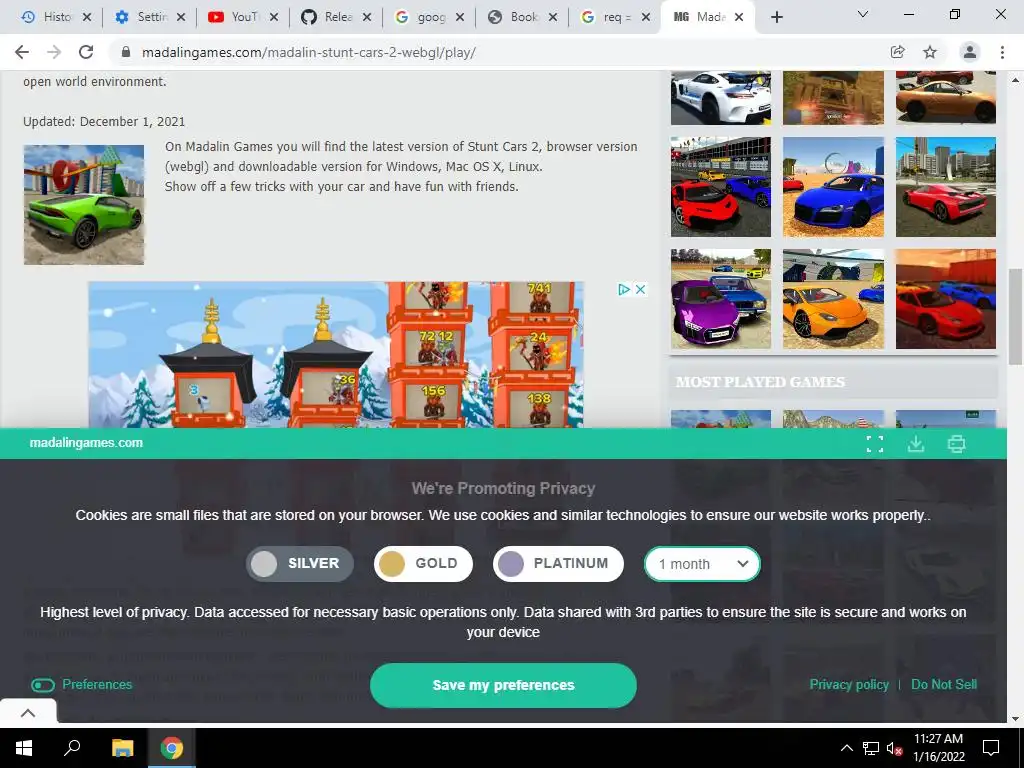The width and height of the screenshot is (1024, 768).
Task: Click the browser forward arrow
Action: (x=54, y=52)
